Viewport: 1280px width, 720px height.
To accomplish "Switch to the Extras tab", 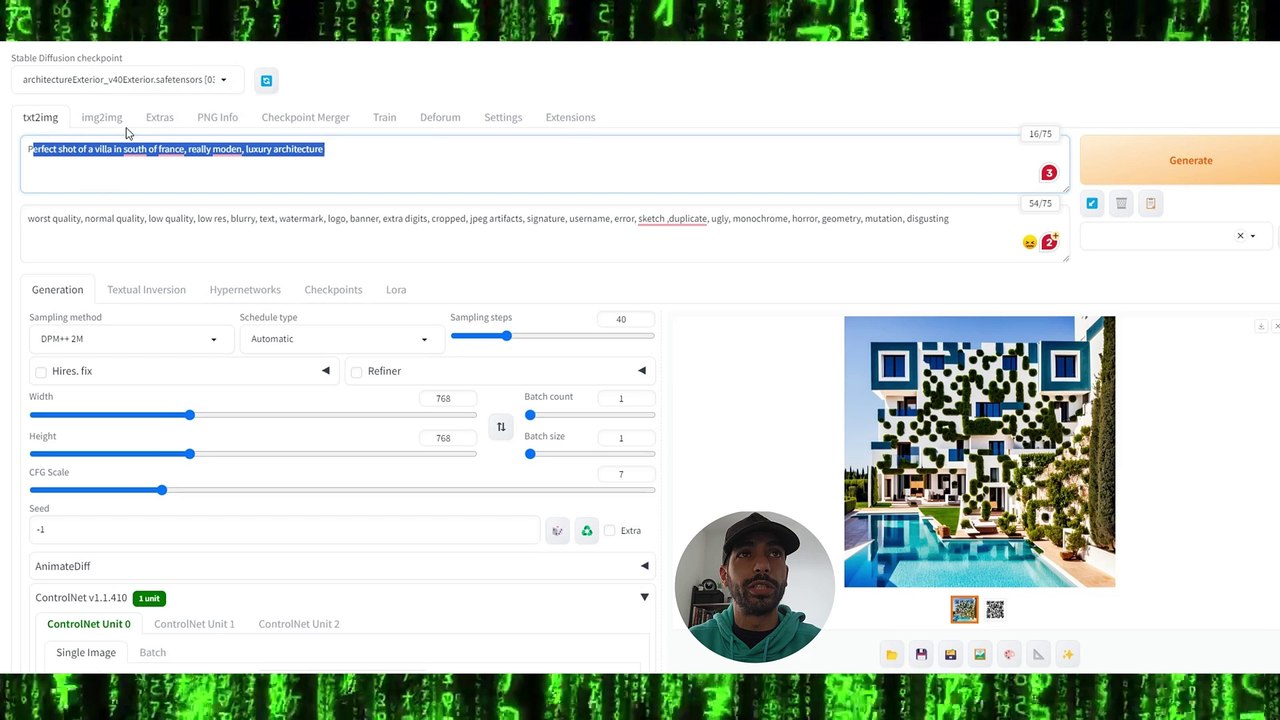I will coord(159,117).
